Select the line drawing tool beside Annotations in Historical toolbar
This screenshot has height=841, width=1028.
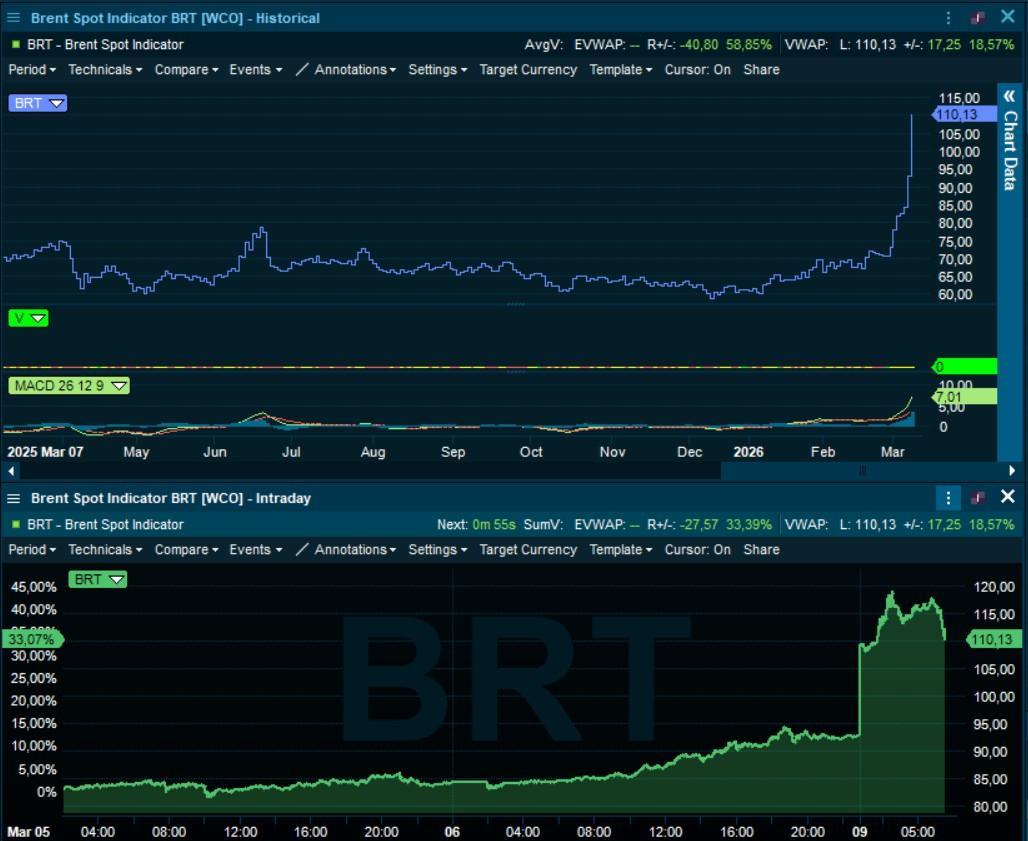tap(304, 70)
